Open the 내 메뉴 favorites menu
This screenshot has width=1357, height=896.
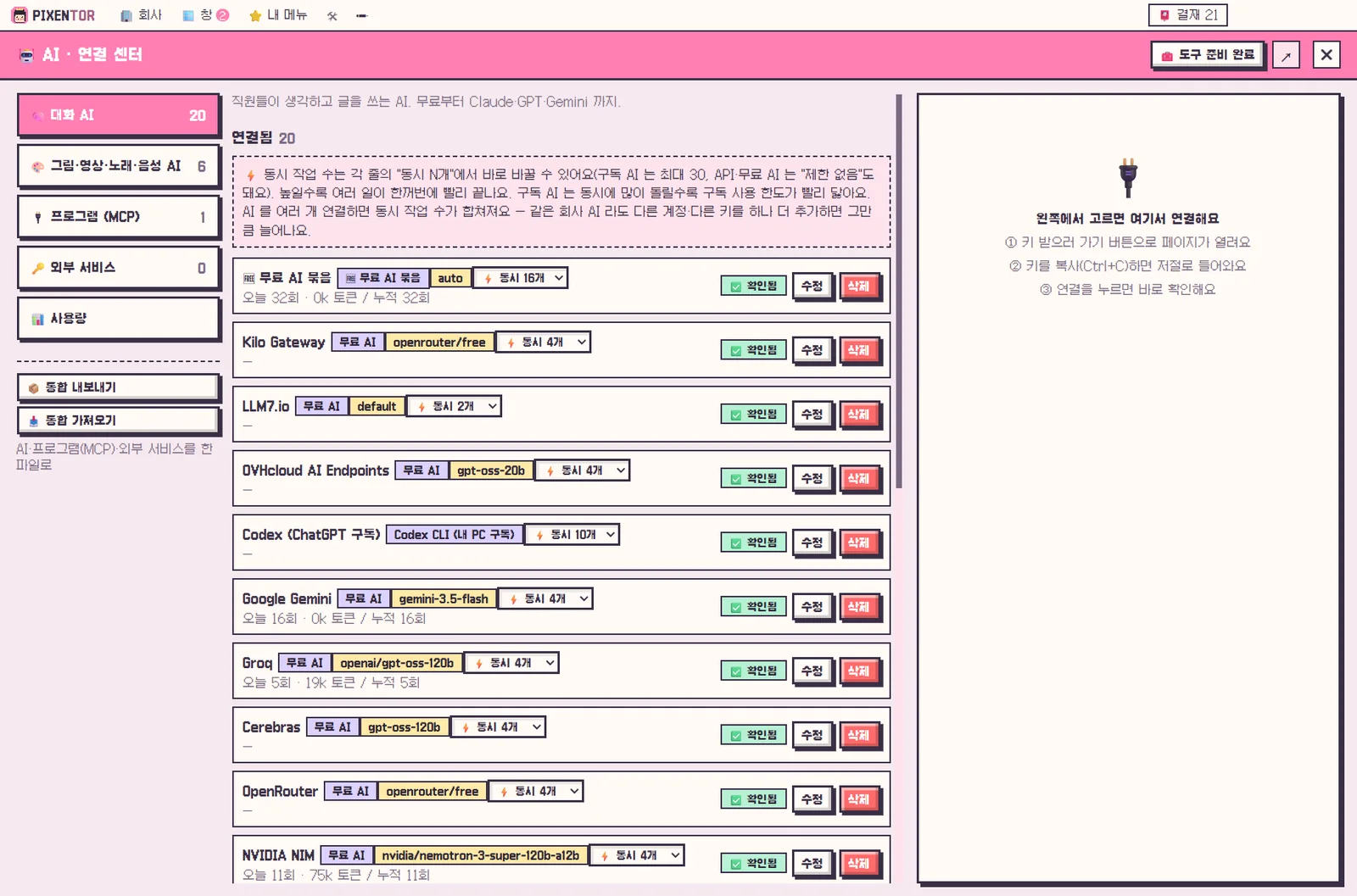278,15
